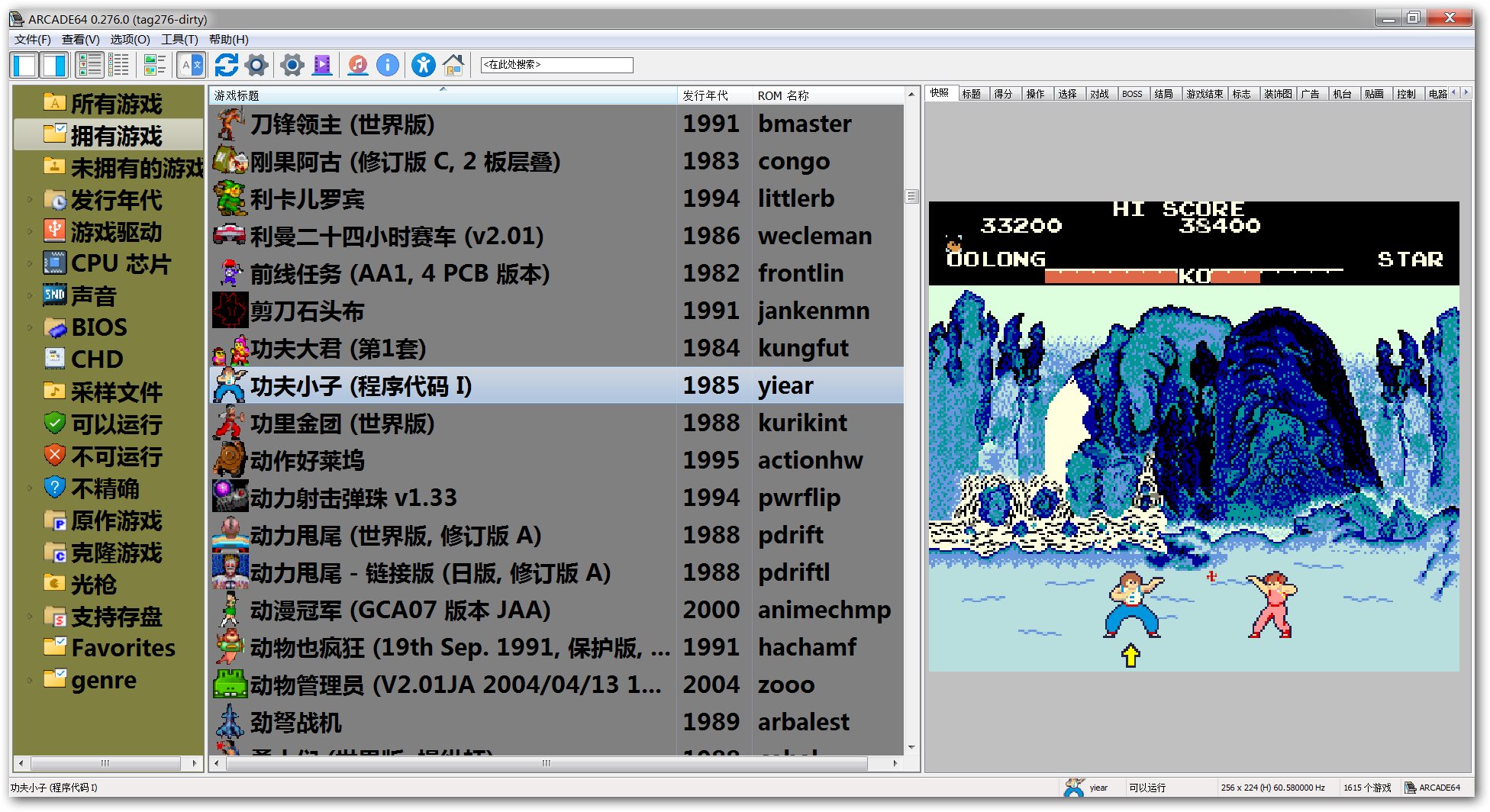
Task: Open the 工具(T) menu
Action: pos(179,40)
